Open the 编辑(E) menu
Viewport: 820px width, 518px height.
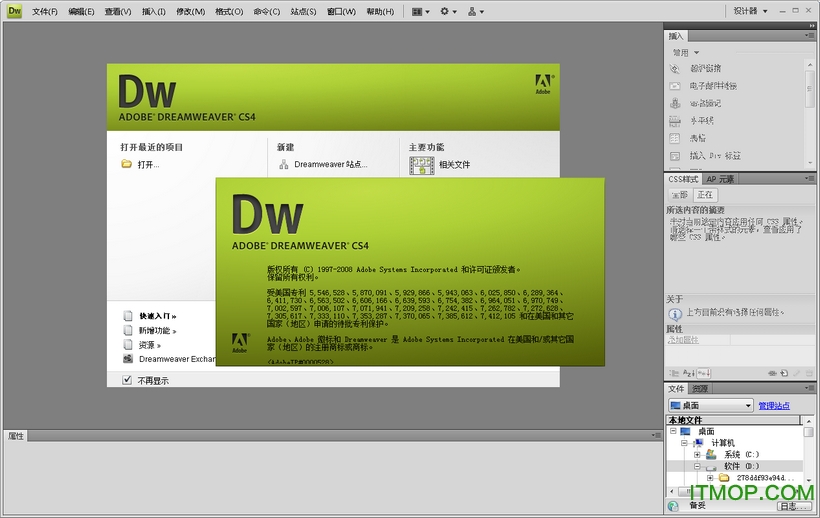coord(81,11)
